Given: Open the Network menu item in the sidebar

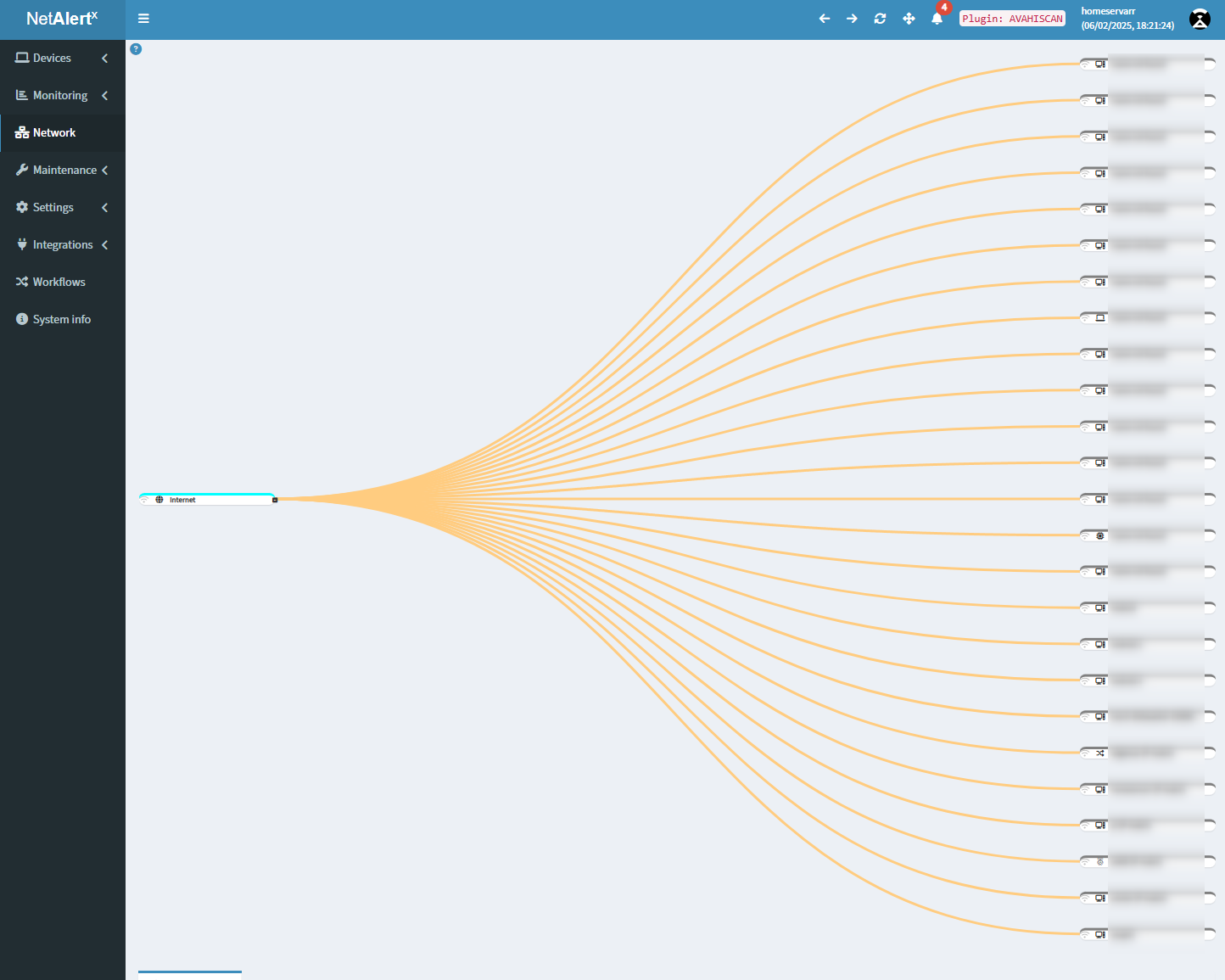Looking at the screenshot, I should (x=53, y=132).
